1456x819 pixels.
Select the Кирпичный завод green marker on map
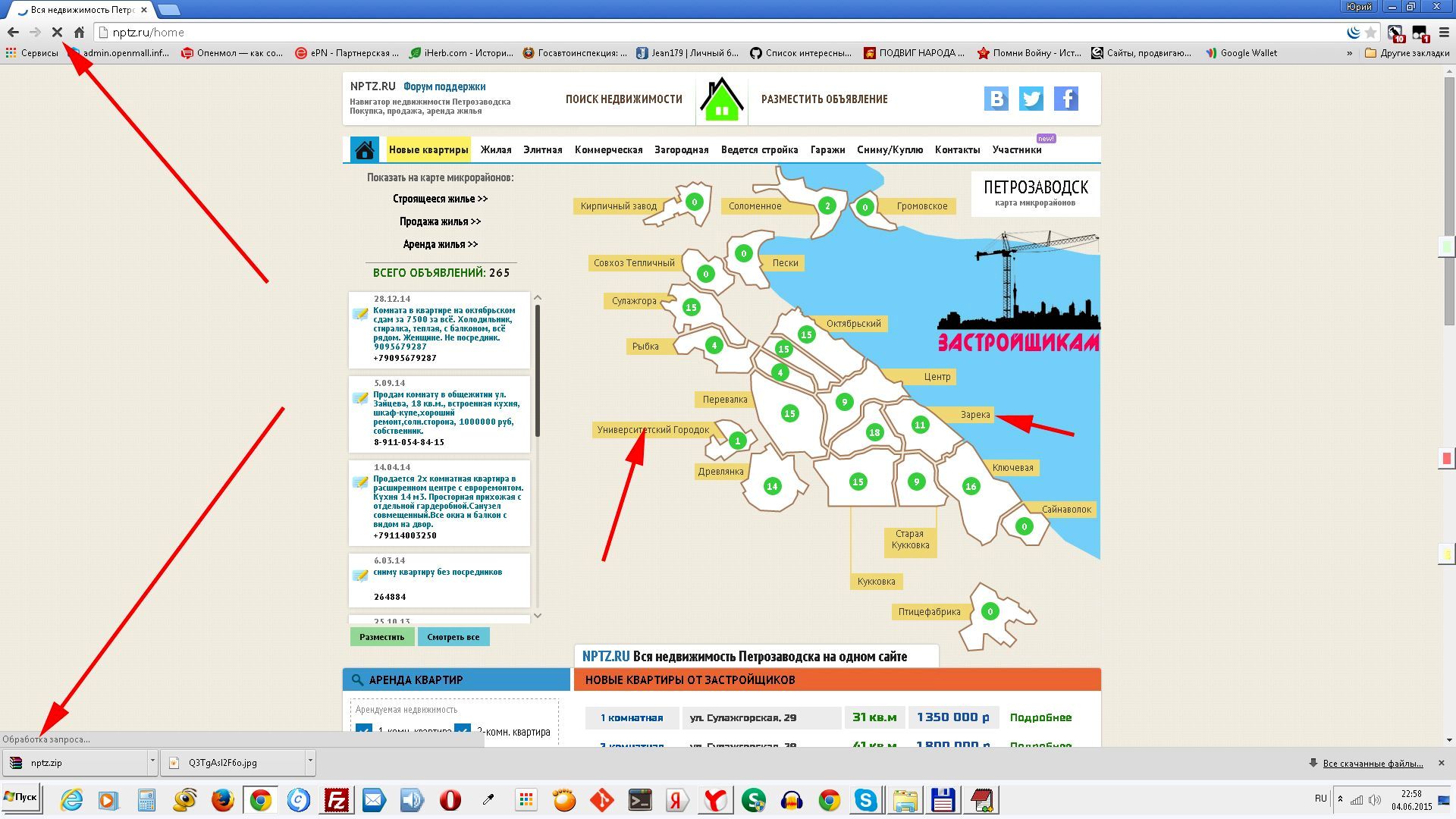click(694, 202)
